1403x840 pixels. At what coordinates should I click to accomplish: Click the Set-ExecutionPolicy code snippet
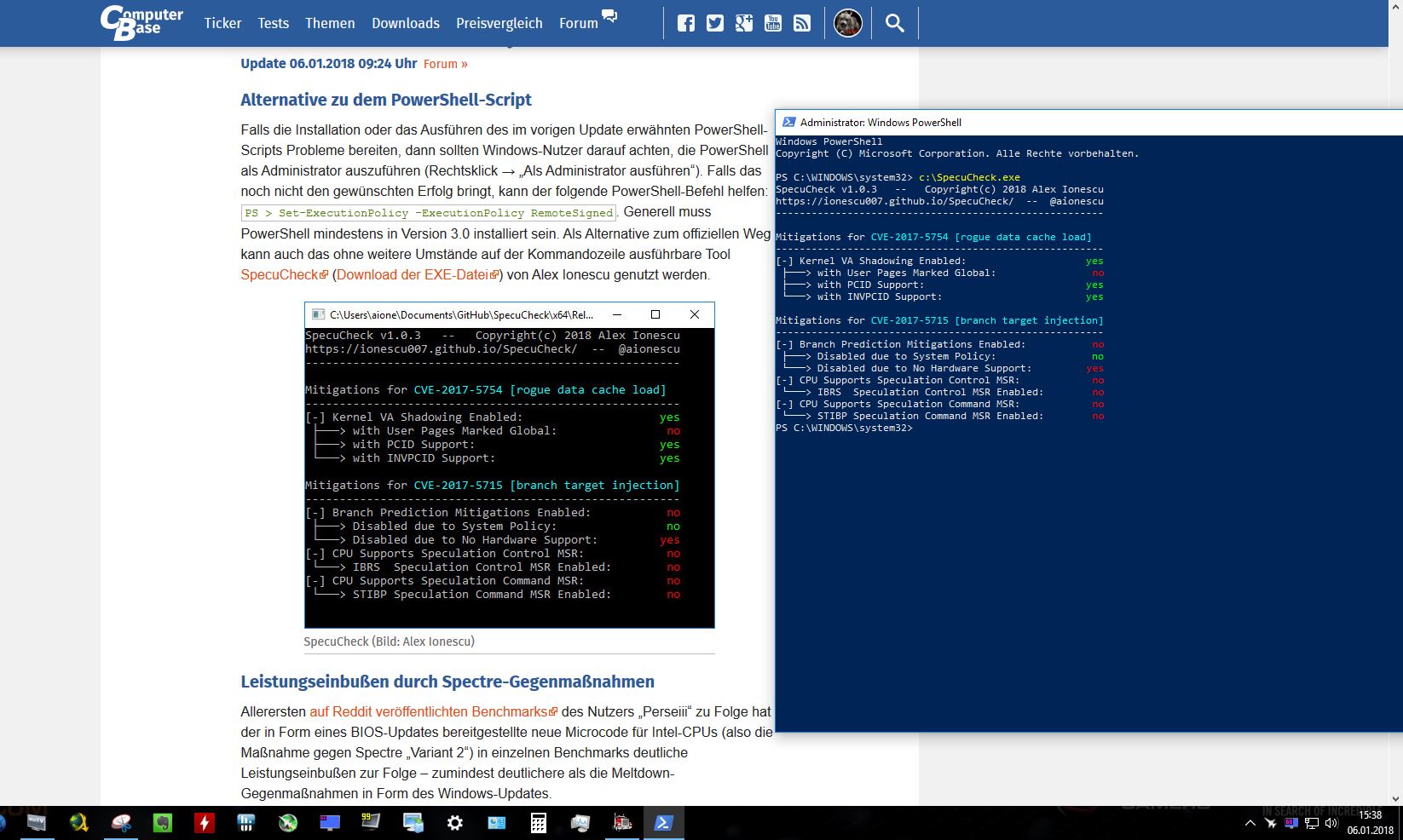click(x=429, y=213)
